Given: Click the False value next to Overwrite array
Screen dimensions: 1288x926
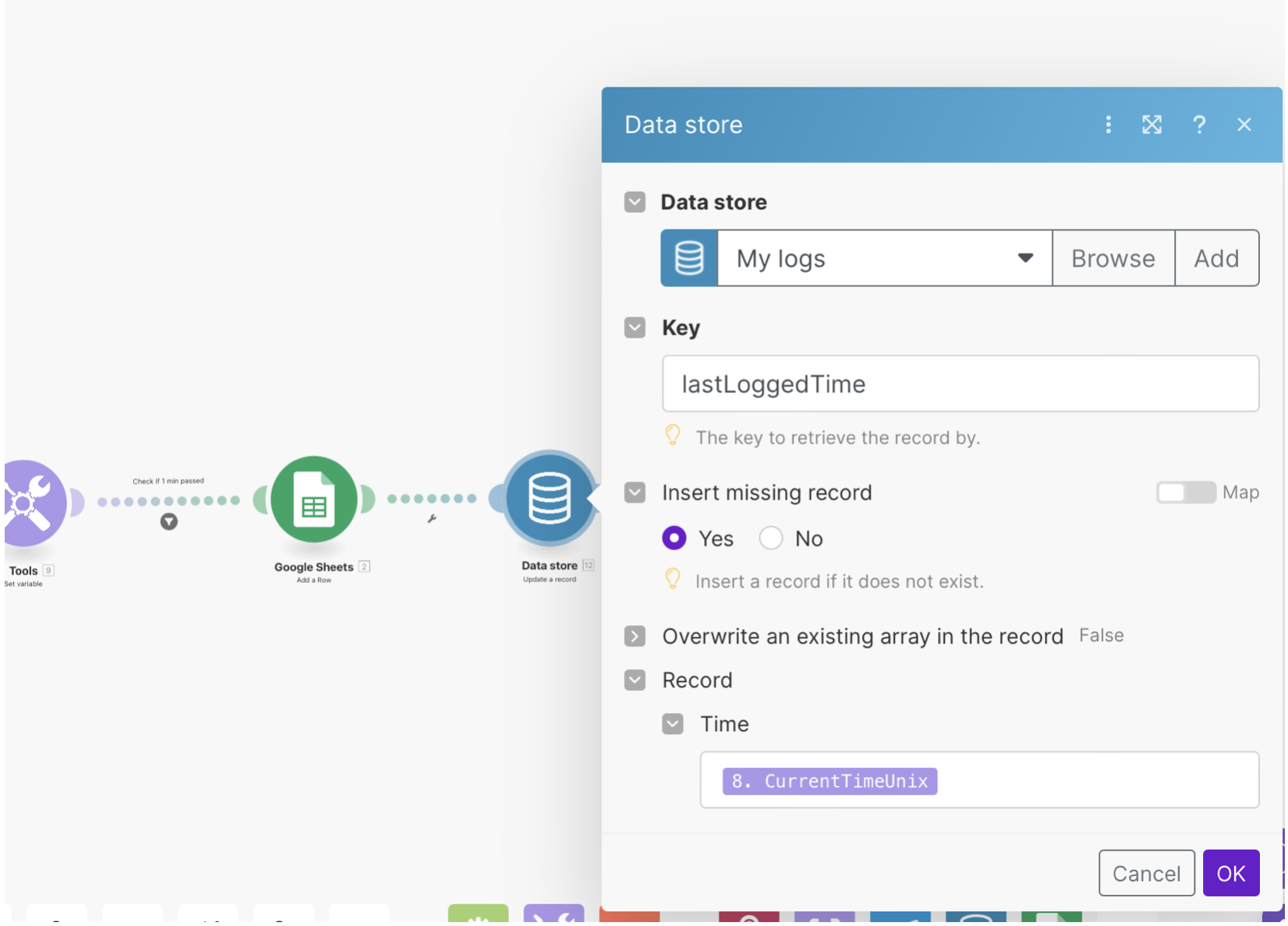Looking at the screenshot, I should [1101, 635].
